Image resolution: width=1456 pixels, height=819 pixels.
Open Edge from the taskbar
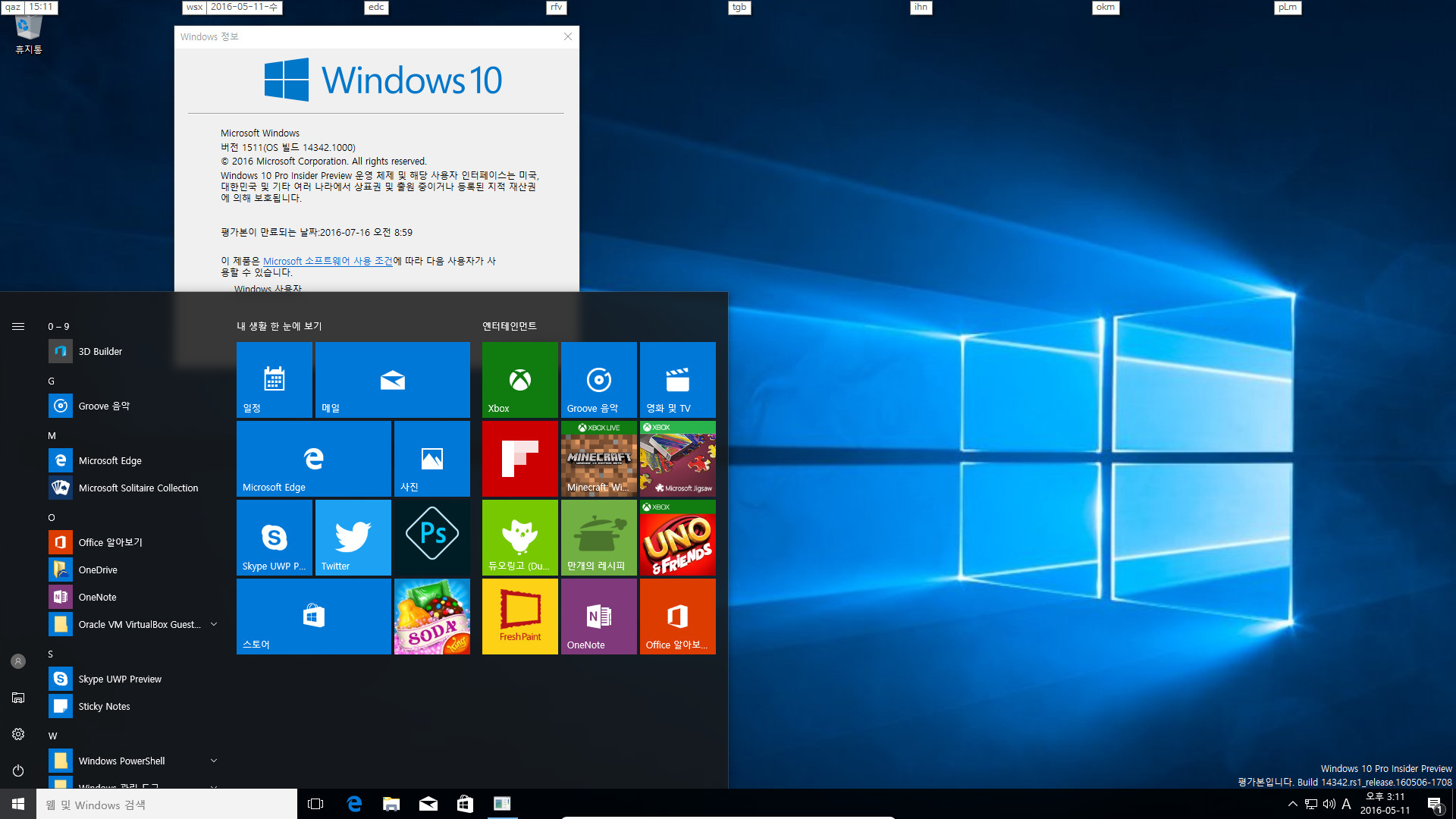tap(354, 804)
